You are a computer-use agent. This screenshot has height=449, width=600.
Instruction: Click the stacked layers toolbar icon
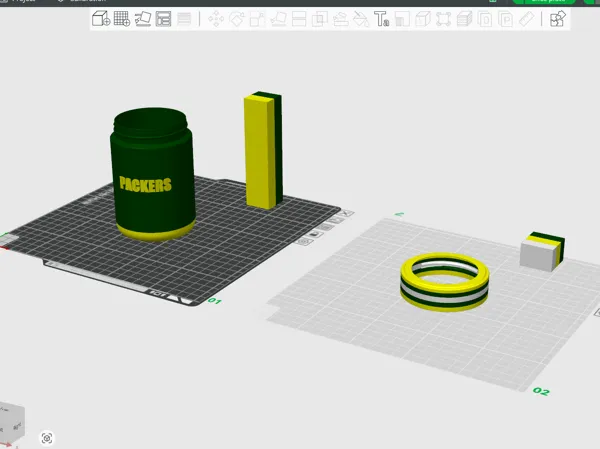(465, 19)
